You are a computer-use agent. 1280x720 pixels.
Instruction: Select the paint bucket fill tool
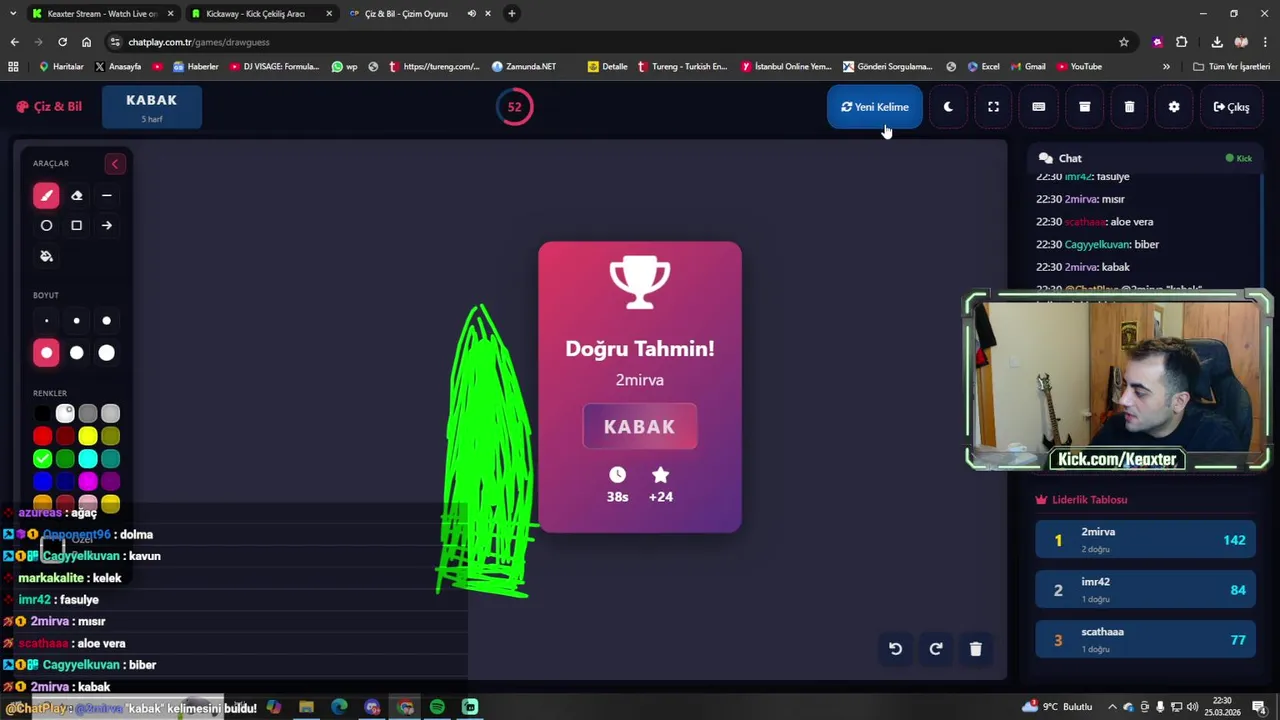46,257
